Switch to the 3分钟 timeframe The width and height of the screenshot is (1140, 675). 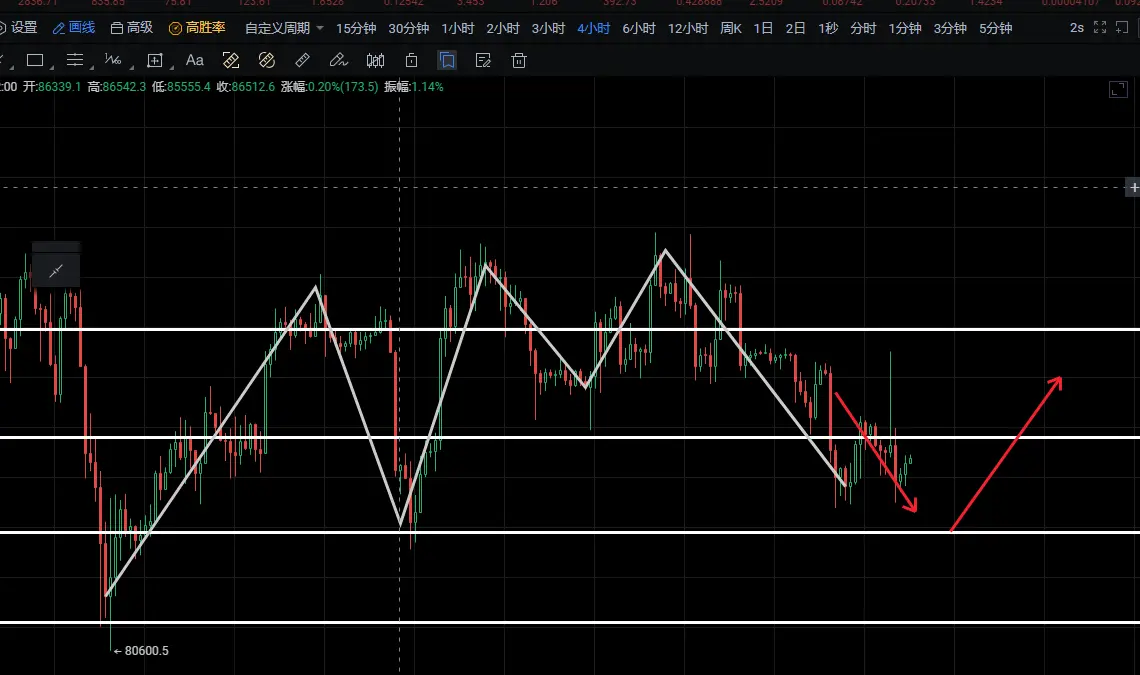(x=950, y=28)
